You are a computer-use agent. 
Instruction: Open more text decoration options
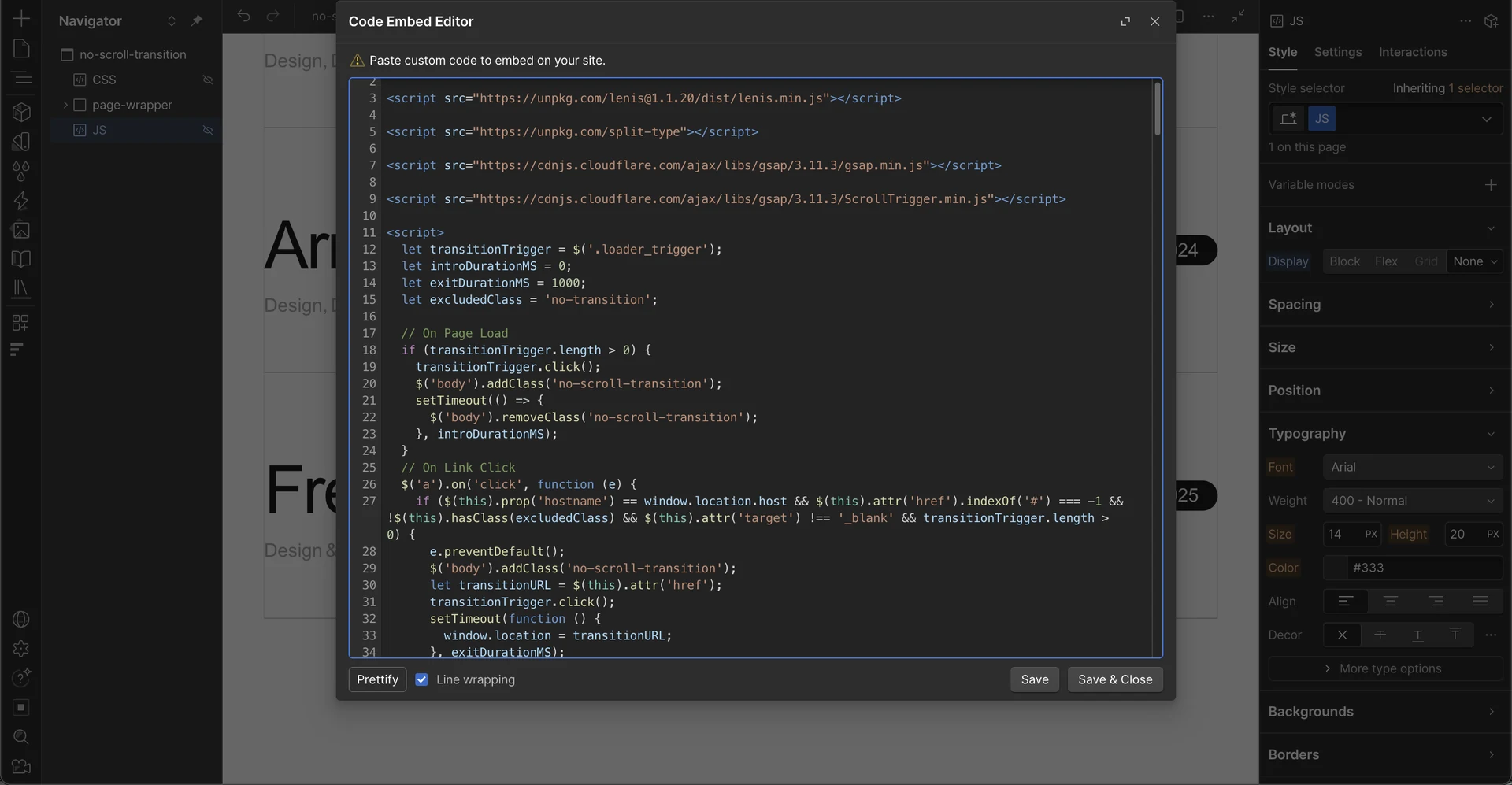point(1491,635)
